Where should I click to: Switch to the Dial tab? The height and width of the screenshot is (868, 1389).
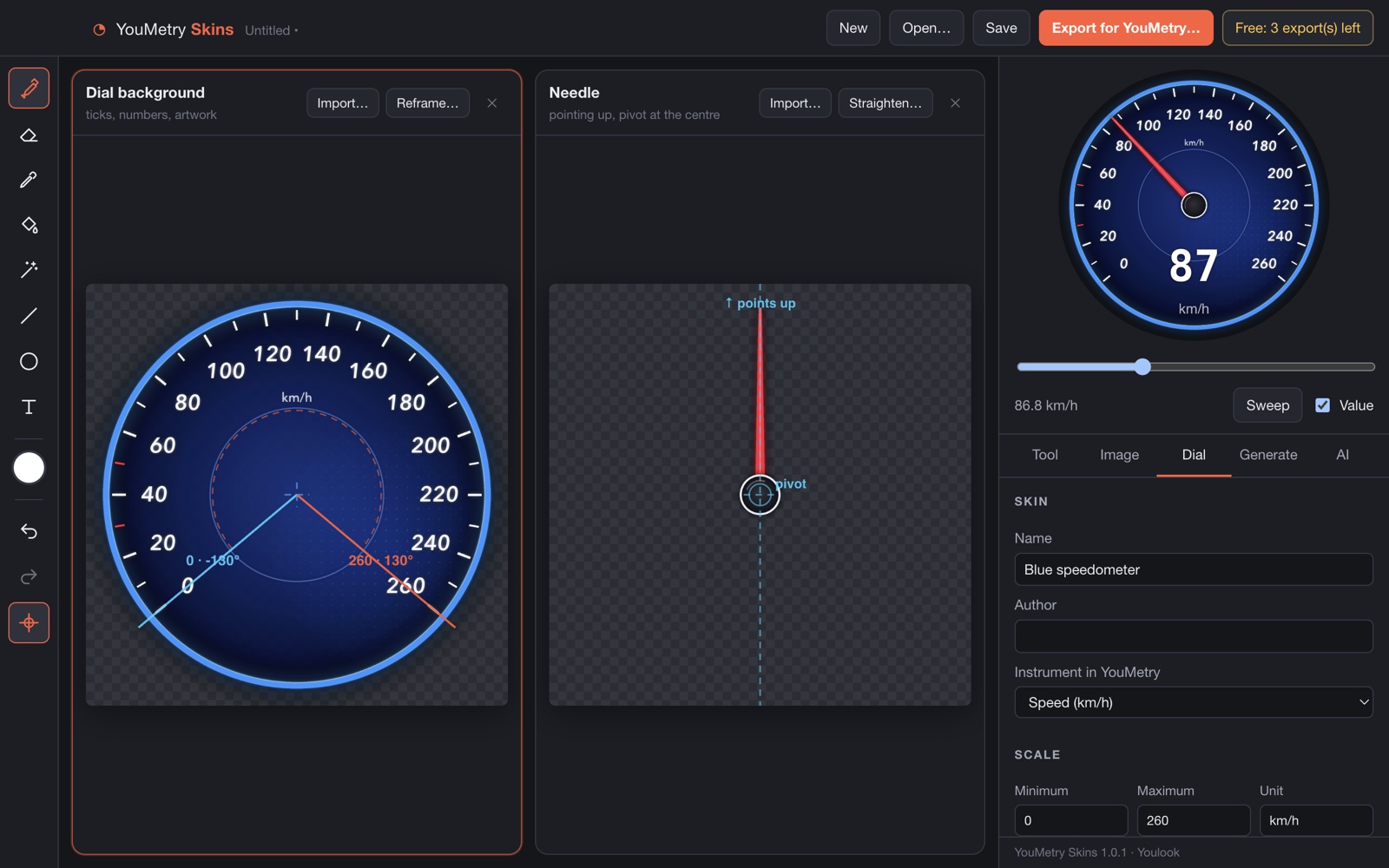(x=1194, y=455)
